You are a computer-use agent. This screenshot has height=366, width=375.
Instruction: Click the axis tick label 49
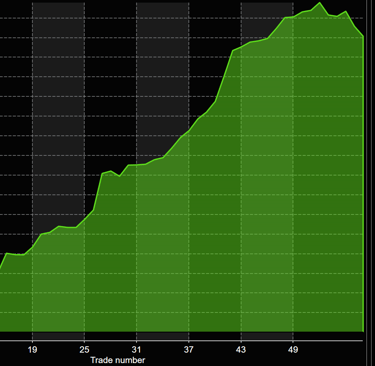tap(293, 350)
